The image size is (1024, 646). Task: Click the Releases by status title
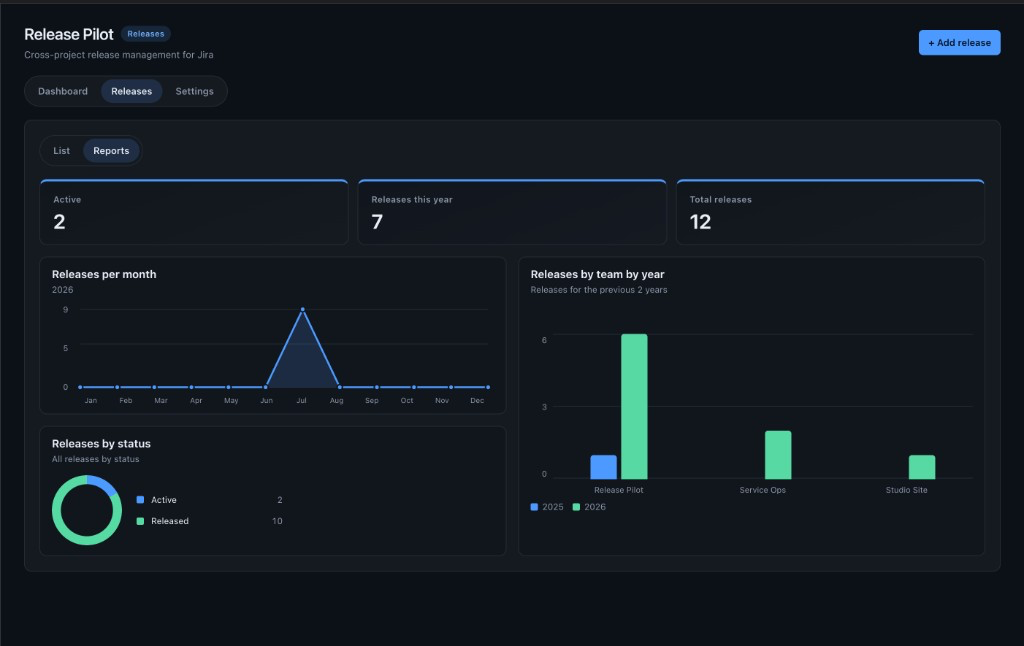[x=101, y=444]
